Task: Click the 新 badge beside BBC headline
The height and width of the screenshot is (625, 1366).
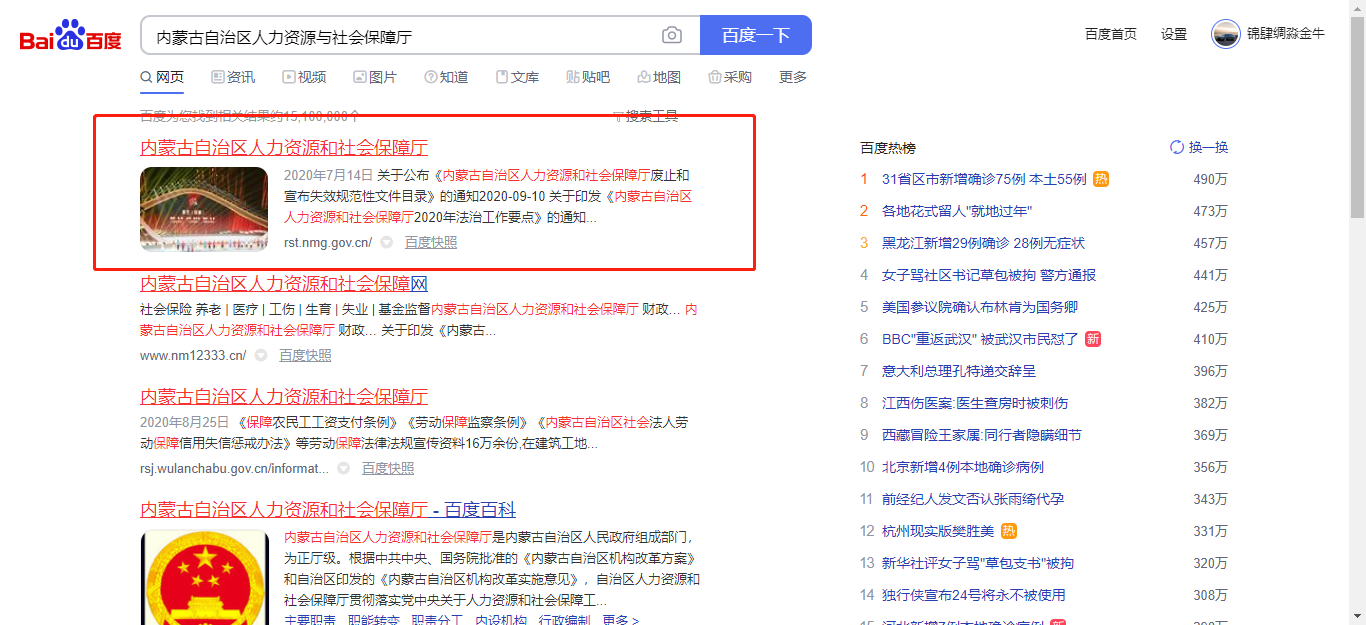Action: 1093,339
